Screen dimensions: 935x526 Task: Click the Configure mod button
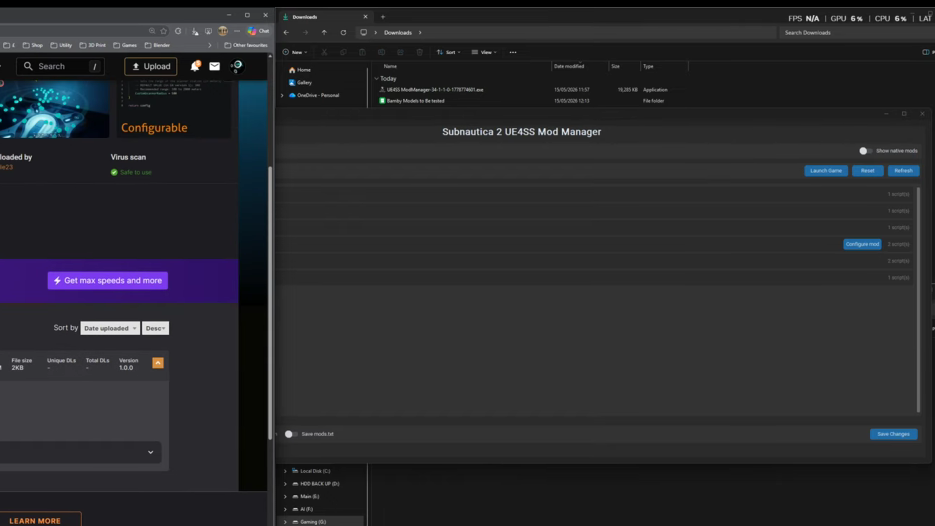click(x=862, y=244)
